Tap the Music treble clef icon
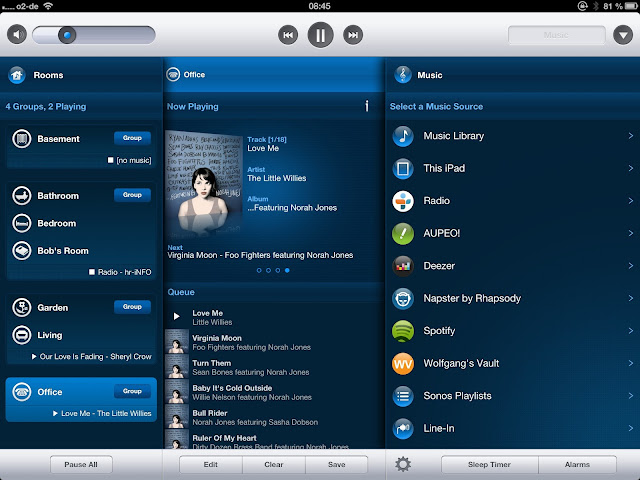The height and width of the screenshot is (480, 640). point(403,75)
